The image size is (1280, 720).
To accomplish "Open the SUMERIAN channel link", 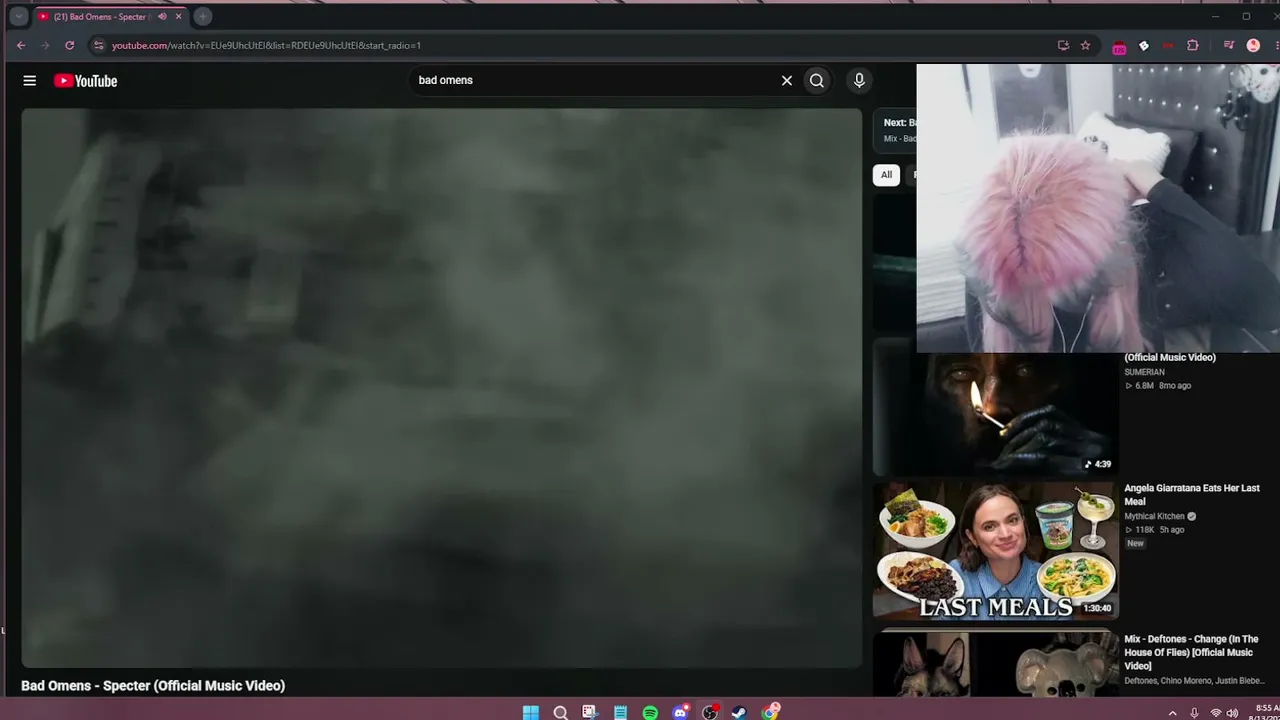I will click(1144, 372).
